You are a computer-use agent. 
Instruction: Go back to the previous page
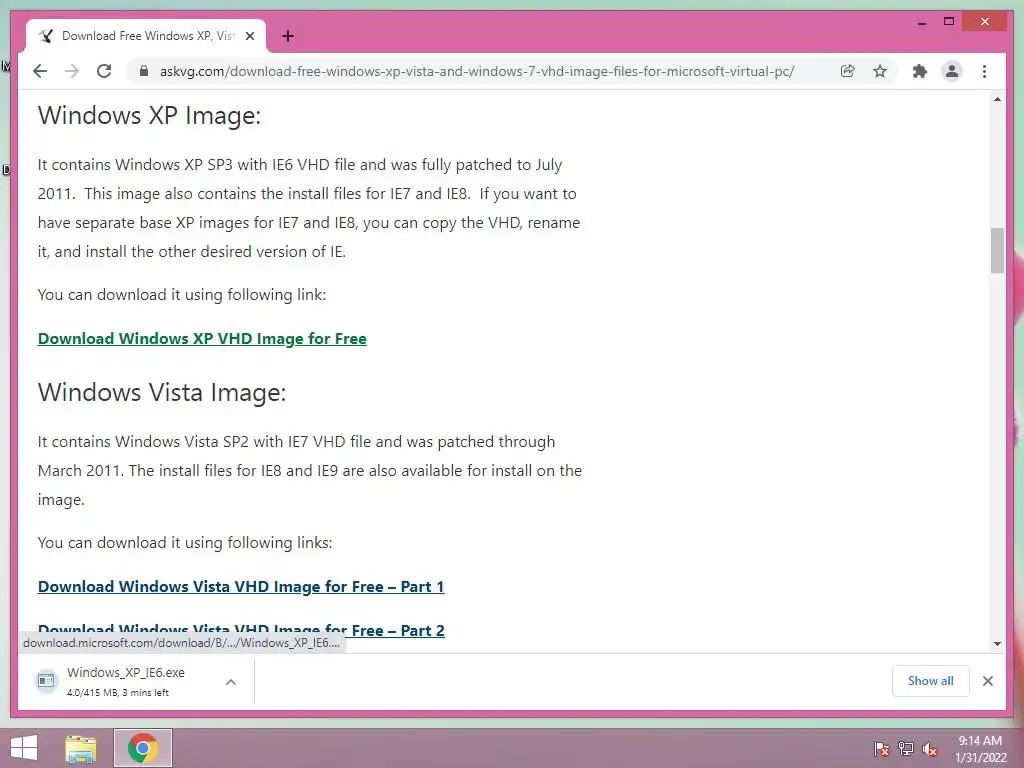pyautogui.click(x=40, y=71)
